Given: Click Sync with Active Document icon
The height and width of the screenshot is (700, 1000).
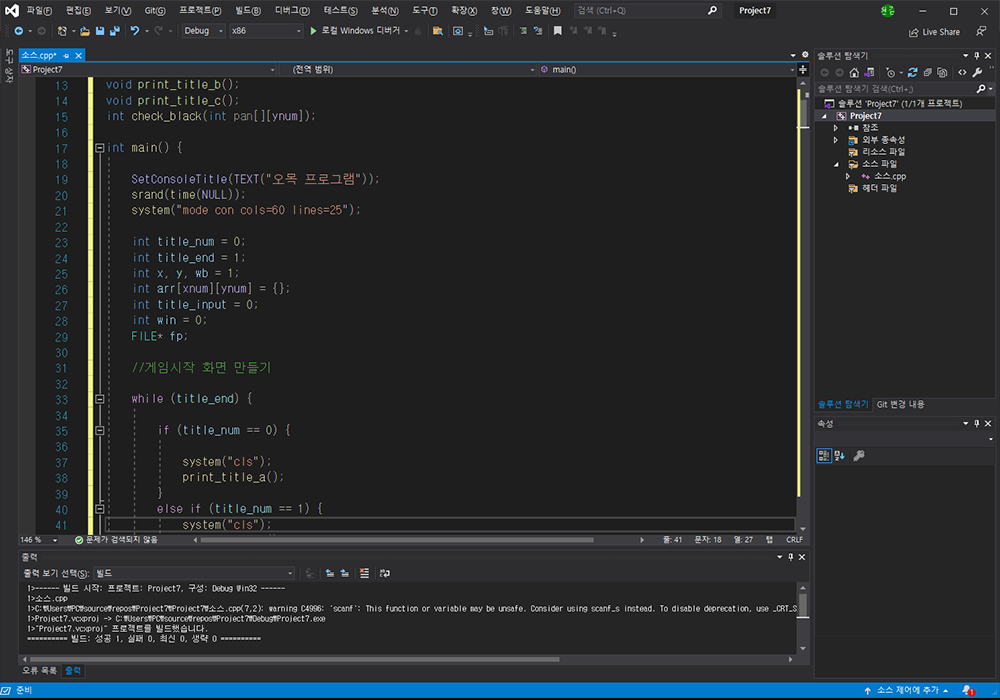Looking at the screenshot, I should 913,73.
